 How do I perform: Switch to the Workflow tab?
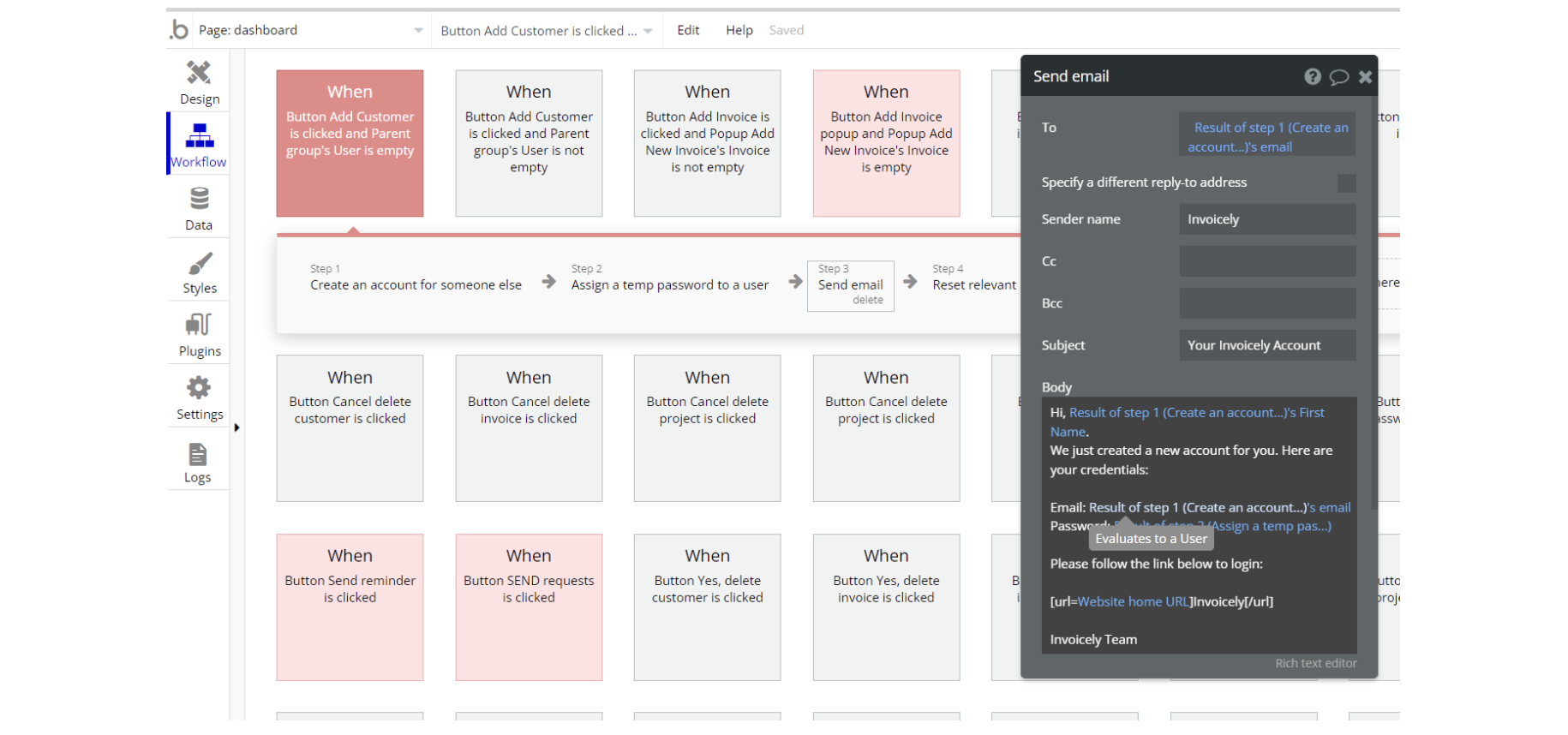point(199,144)
